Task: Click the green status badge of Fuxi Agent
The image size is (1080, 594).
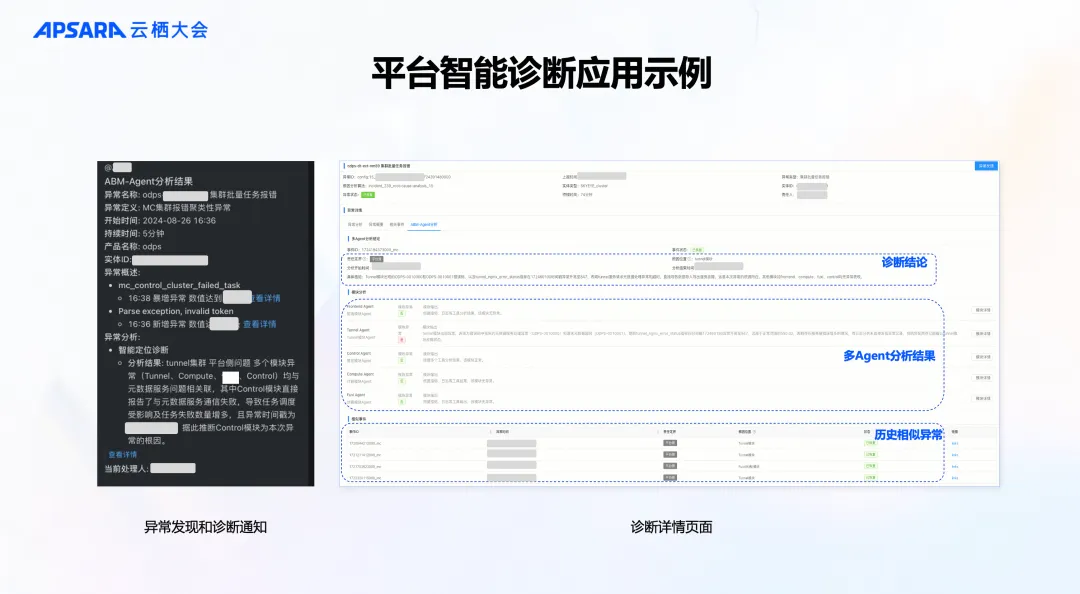Action: (x=402, y=402)
